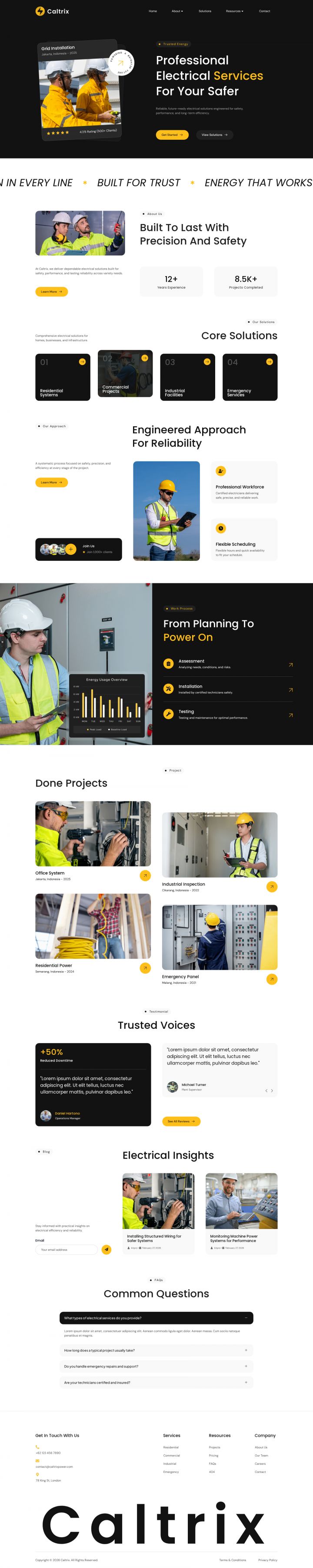
Task: Open the Industrial Inspection project image
Action: pos(220,845)
